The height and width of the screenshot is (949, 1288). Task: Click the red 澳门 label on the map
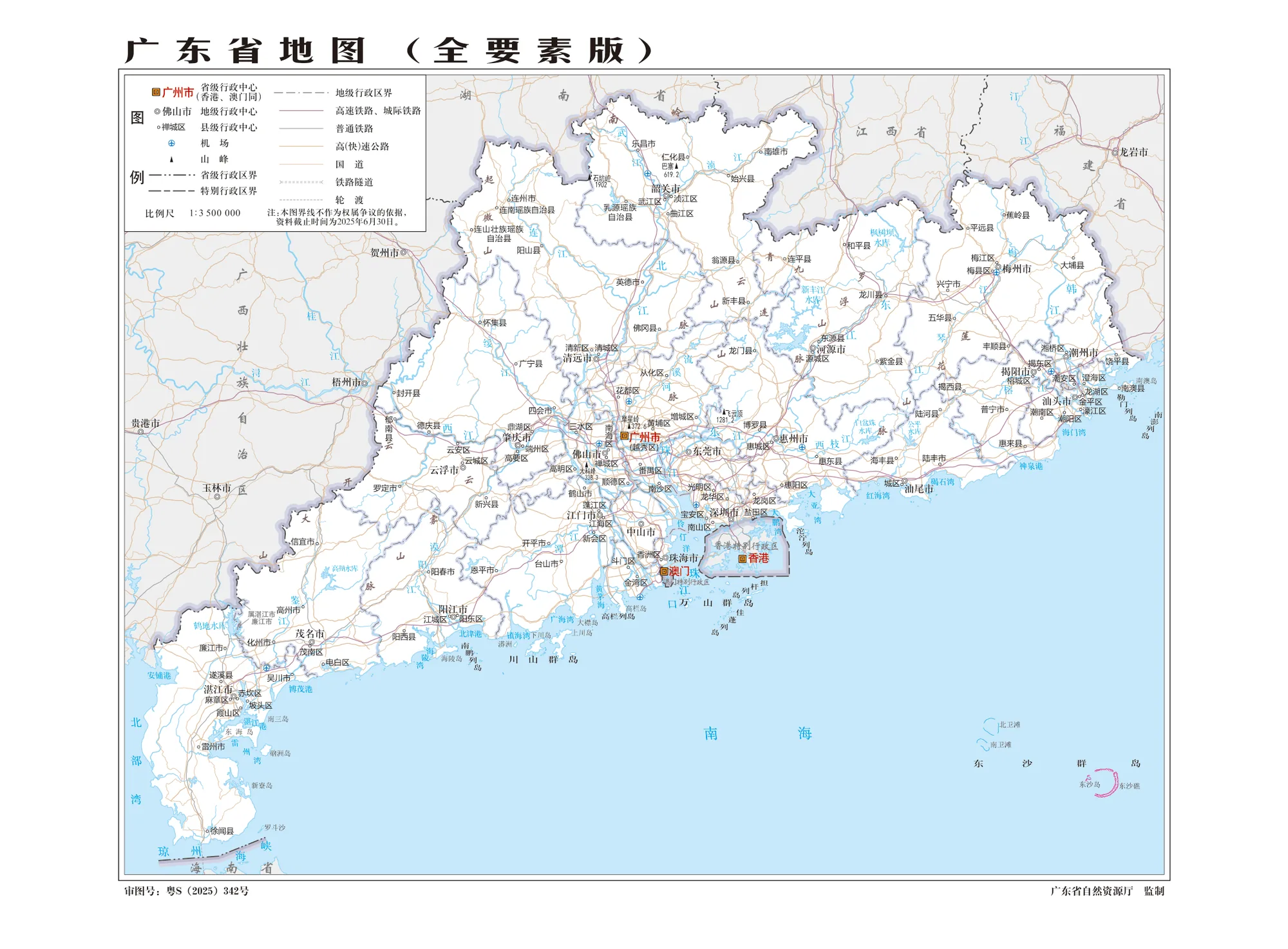pyautogui.click(x=679, y=571)
